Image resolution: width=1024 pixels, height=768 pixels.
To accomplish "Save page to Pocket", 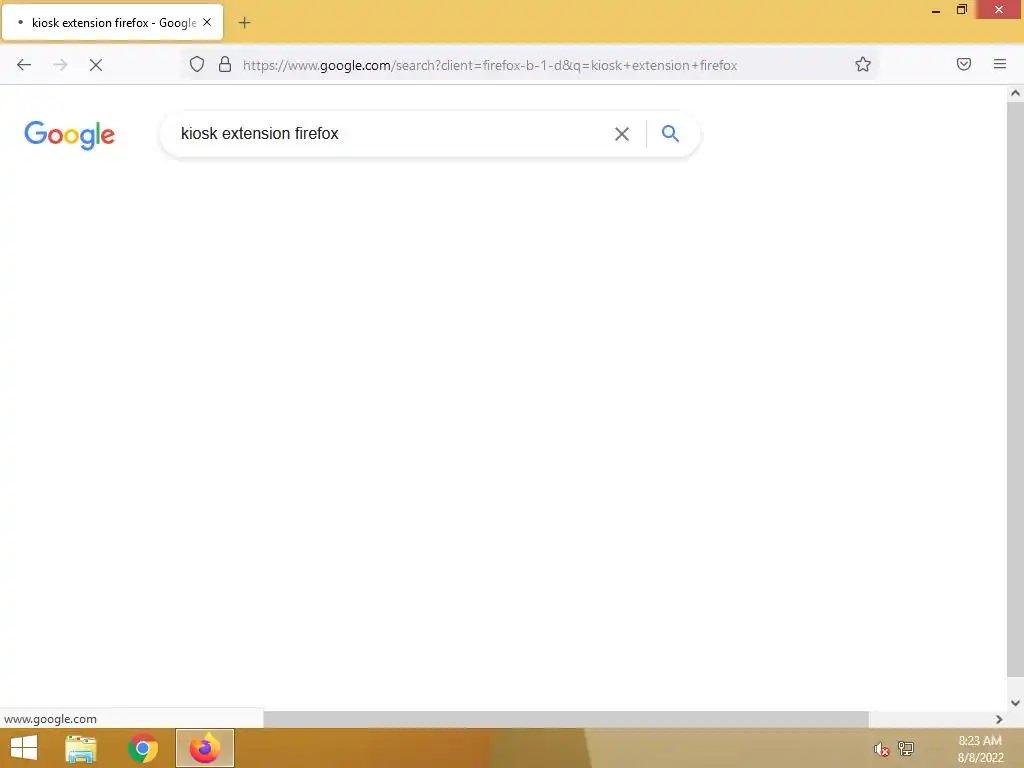I will click(964, 64).
